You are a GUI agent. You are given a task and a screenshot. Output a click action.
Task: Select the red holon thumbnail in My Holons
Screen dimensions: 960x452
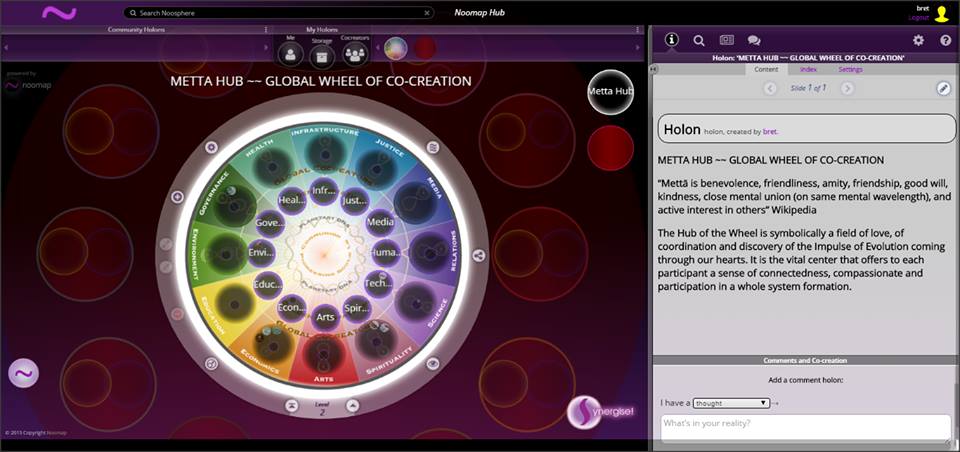[425, 48]
